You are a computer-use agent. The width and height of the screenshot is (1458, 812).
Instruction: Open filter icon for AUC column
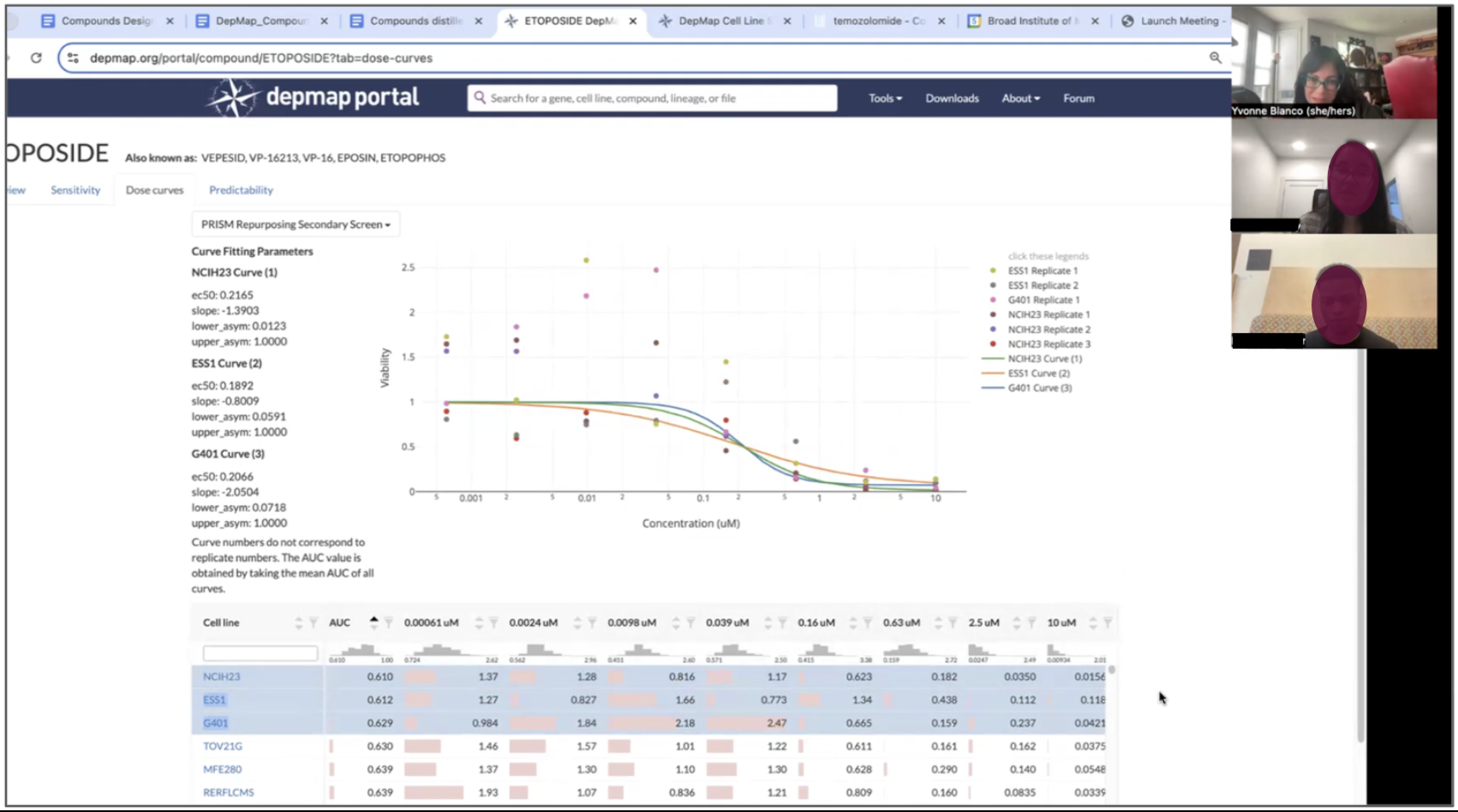pyautogui.click(x=389, y=623)
